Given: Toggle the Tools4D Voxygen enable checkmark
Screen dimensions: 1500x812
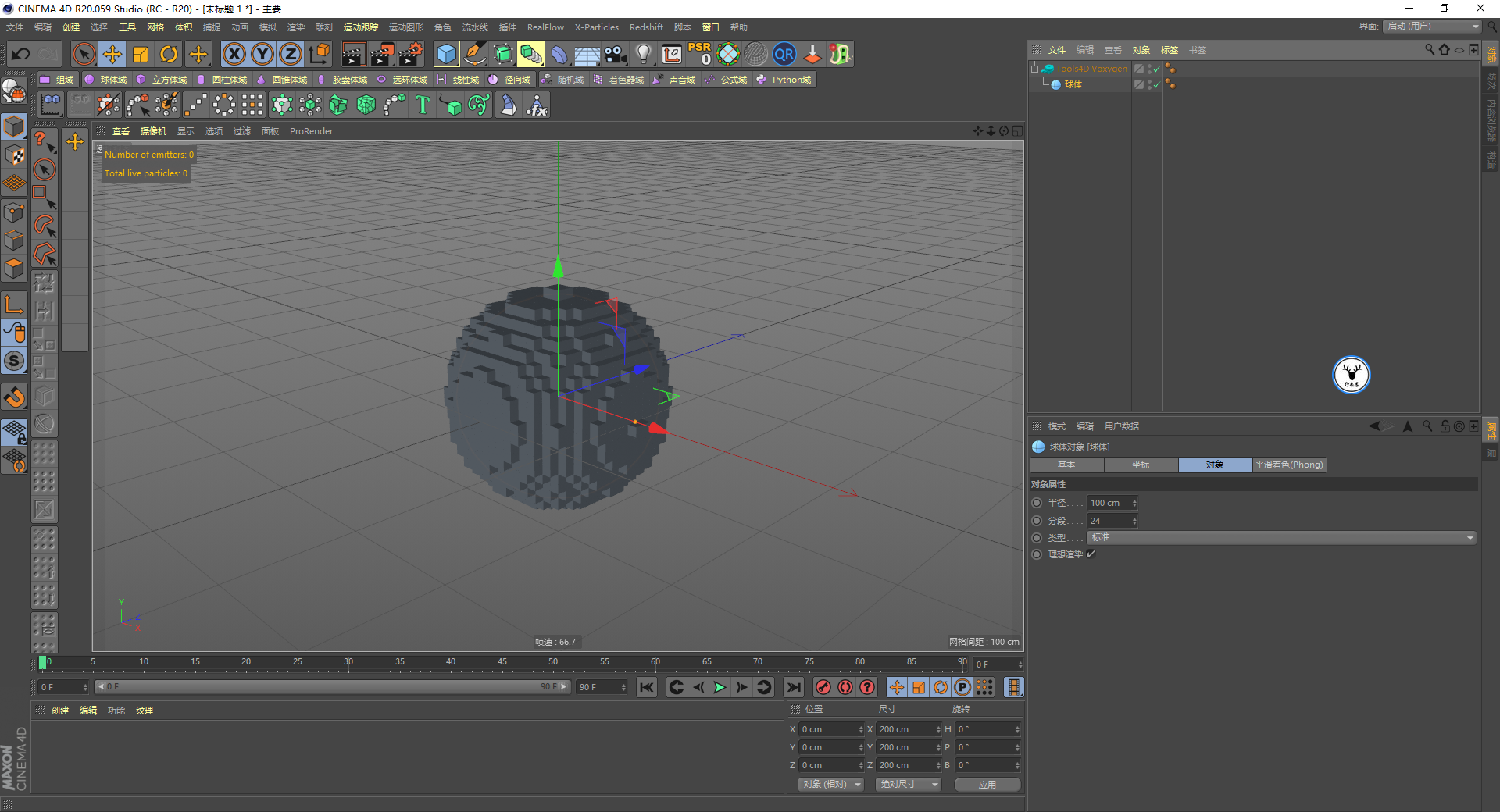Looking at the screenshot, I should [1156, 69].
